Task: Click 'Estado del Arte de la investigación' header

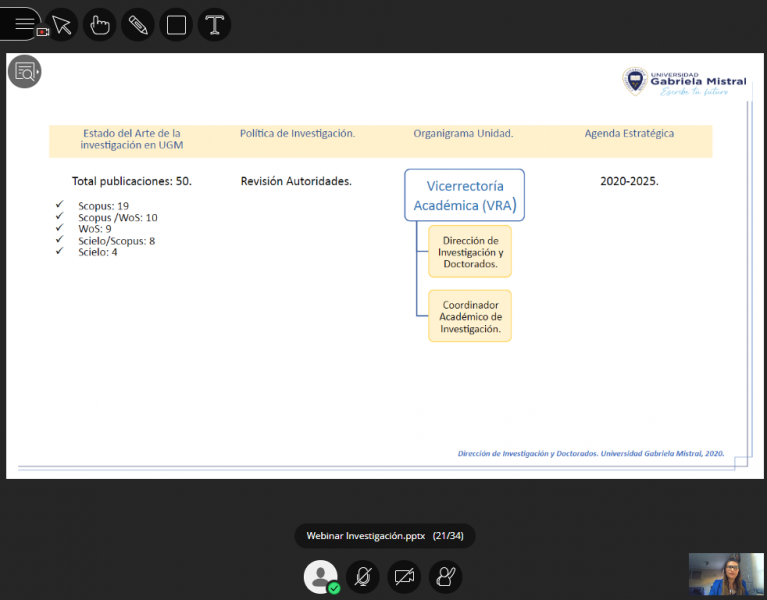Action: (132, 139)
